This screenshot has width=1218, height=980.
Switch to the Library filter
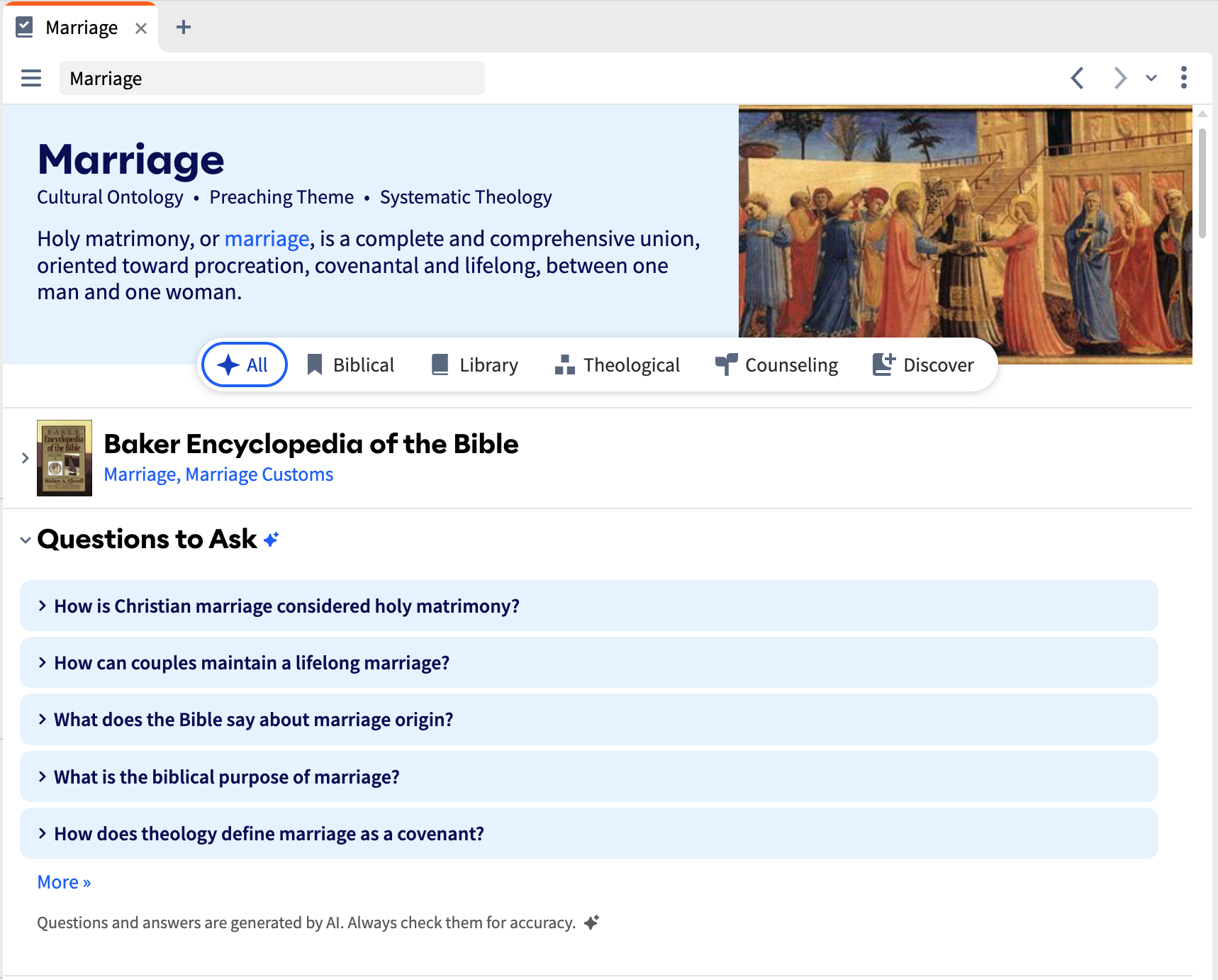(x=475, y=365)
